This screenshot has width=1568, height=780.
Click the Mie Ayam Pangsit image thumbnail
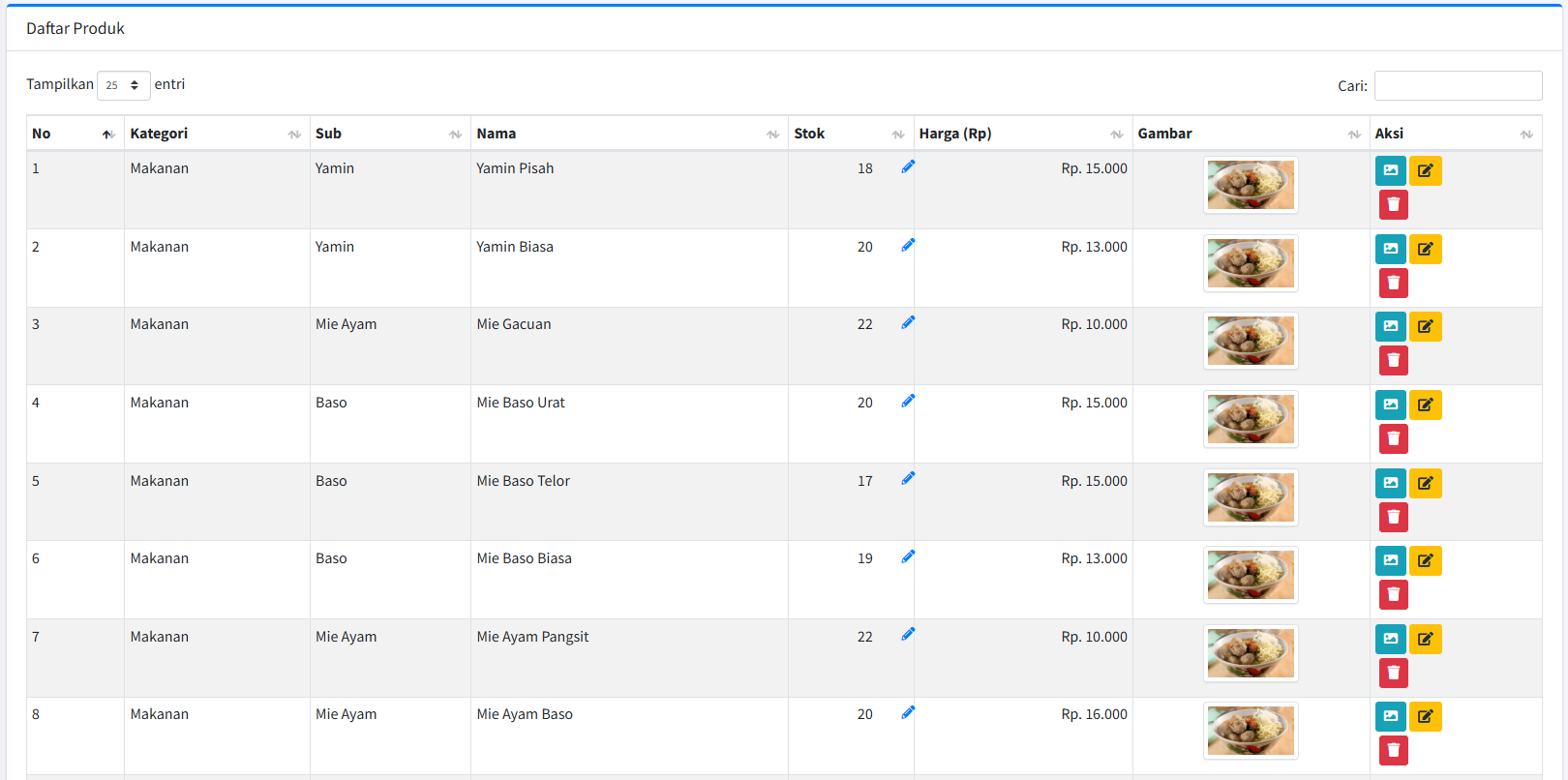[x=1250, y=653]
